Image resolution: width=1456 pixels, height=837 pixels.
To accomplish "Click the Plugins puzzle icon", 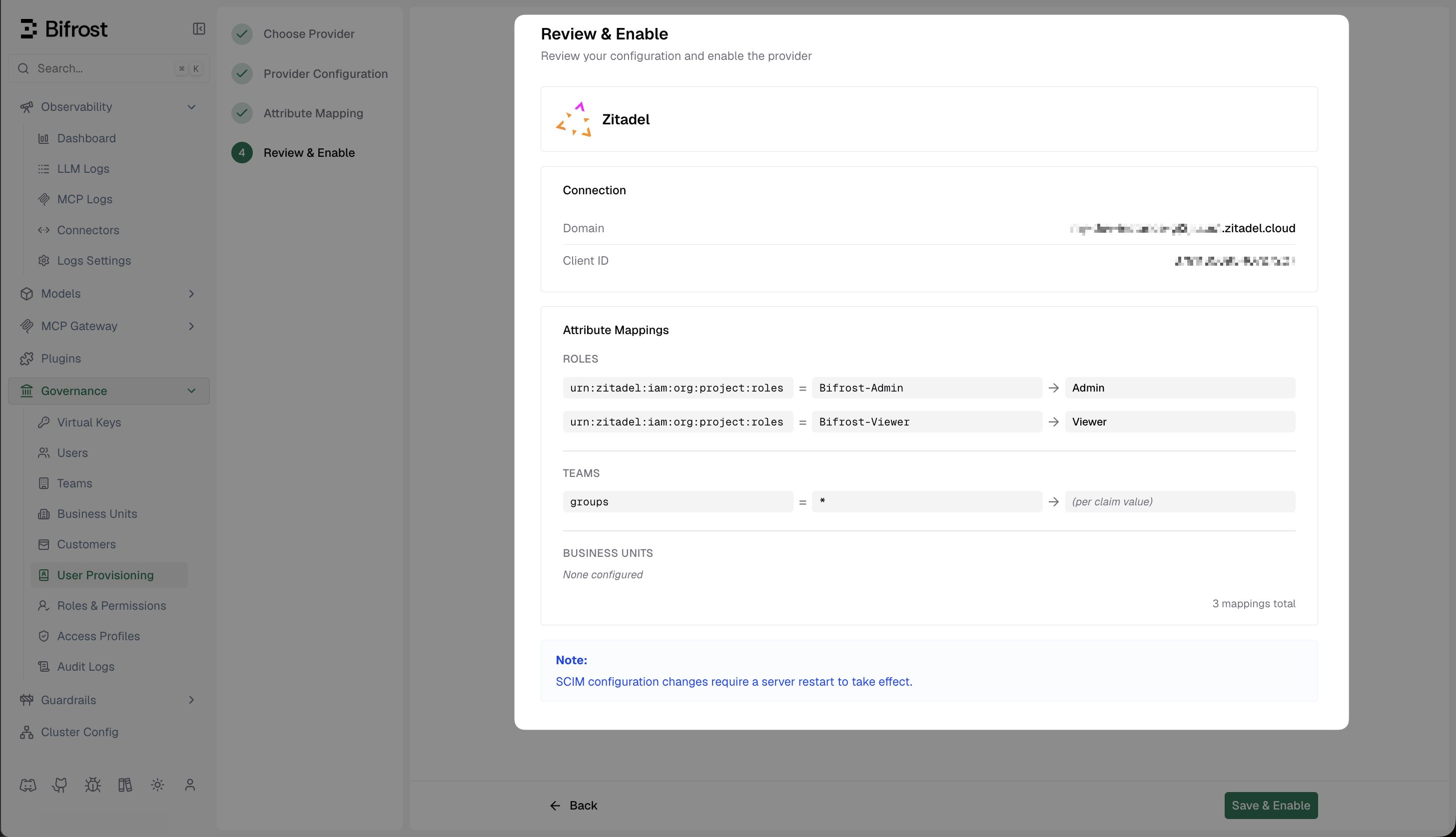I will pyautogui.click(x=26, y=359).
